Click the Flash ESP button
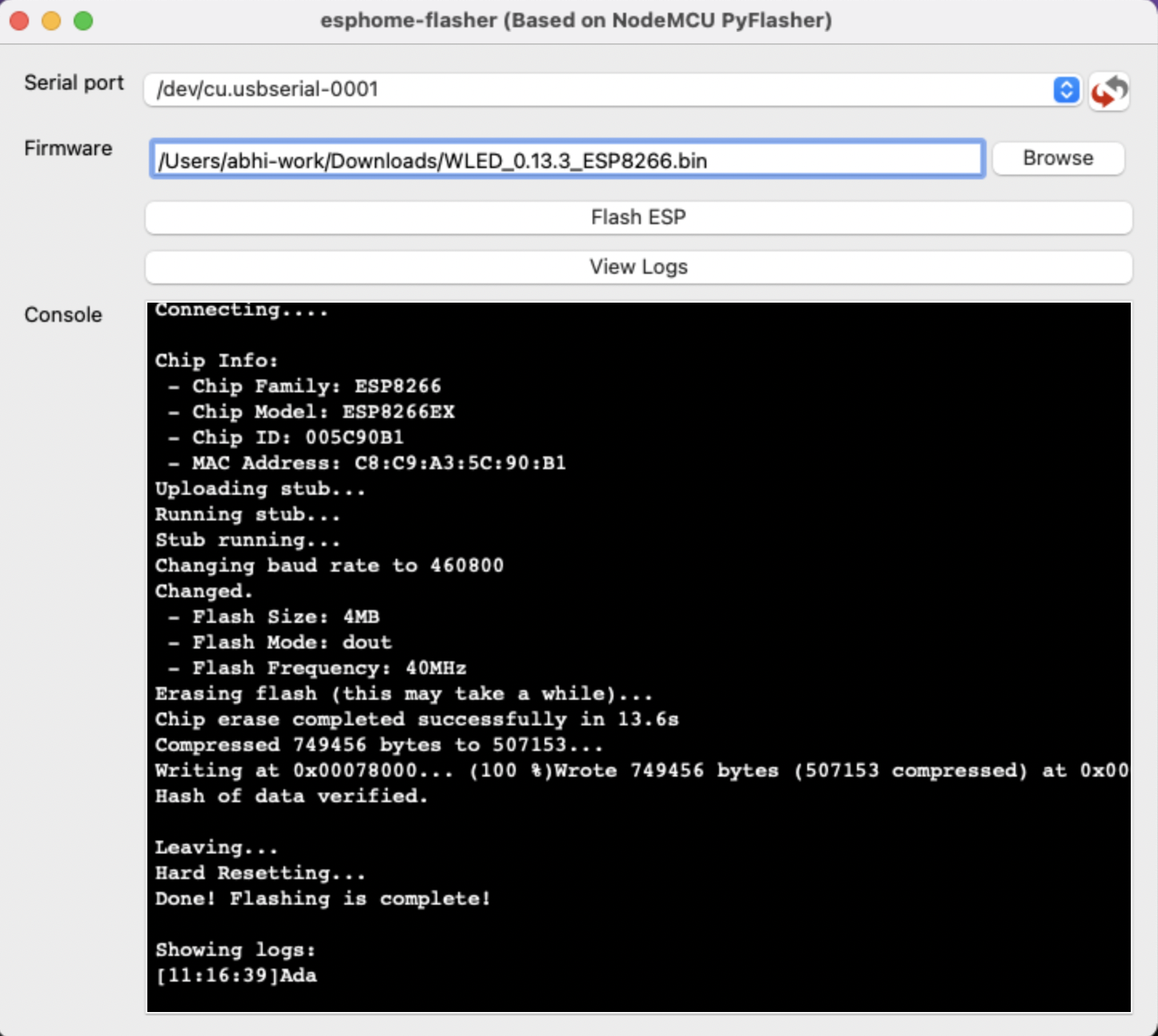The width and height of the screenshot is (1158, 1036). [638, 217]
